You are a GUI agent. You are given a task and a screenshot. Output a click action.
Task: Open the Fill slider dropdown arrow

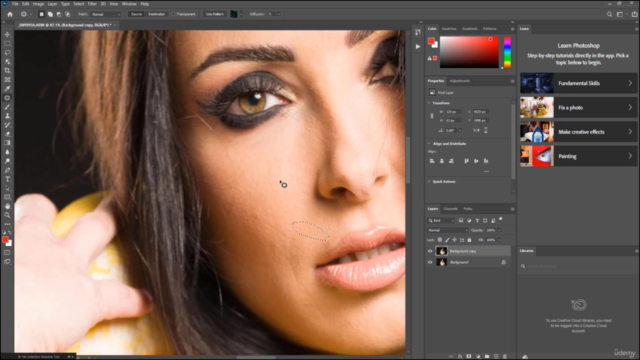tap(499, 240)
